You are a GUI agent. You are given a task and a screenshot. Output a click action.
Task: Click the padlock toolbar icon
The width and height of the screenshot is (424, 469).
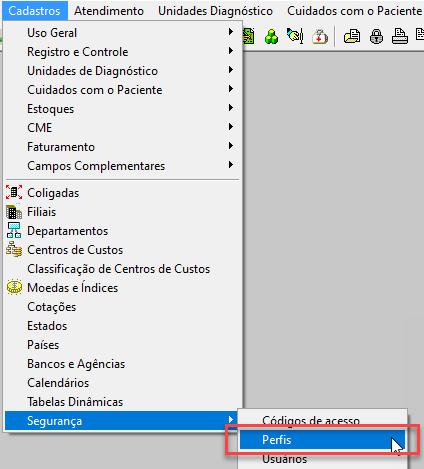376,36
